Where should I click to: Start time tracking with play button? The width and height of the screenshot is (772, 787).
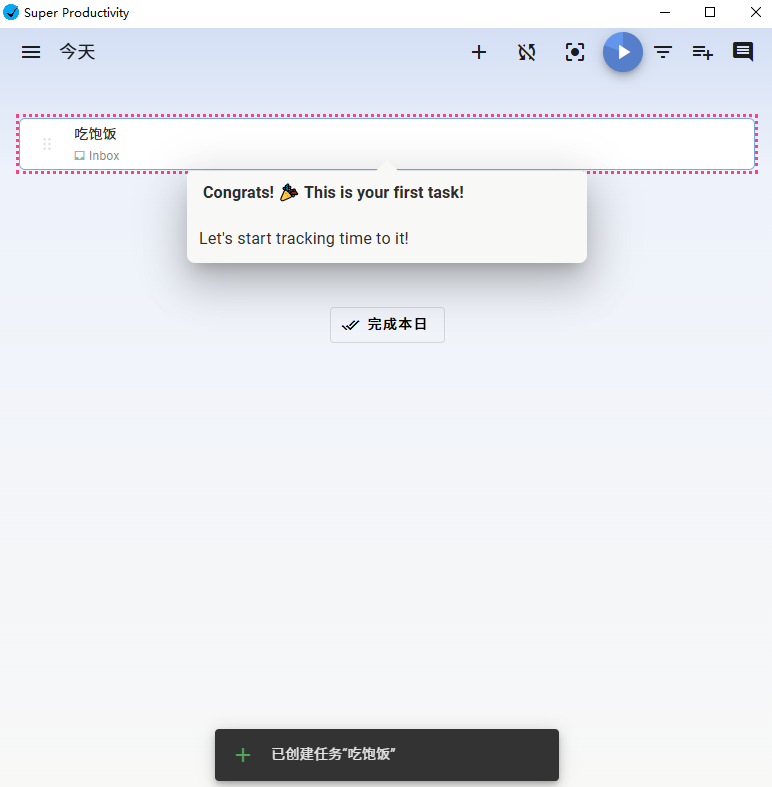622,52
